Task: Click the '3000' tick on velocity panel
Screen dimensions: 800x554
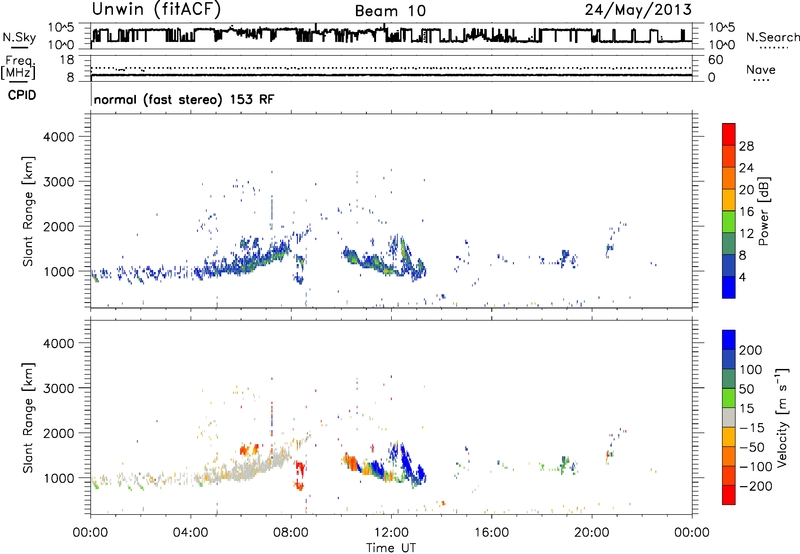Action: click(59, 388)
